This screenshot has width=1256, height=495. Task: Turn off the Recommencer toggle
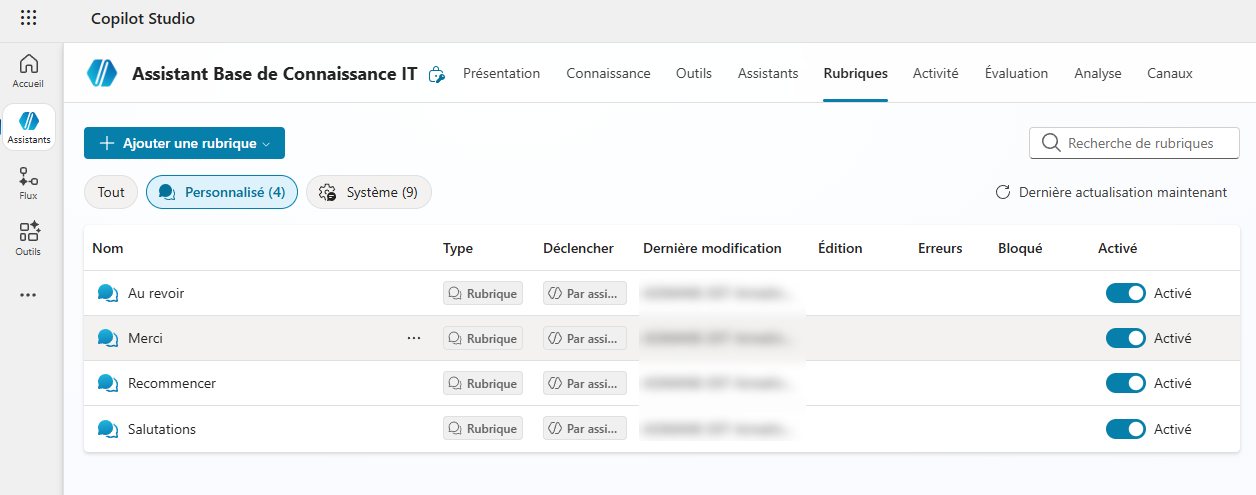[x=1125, y=383]
